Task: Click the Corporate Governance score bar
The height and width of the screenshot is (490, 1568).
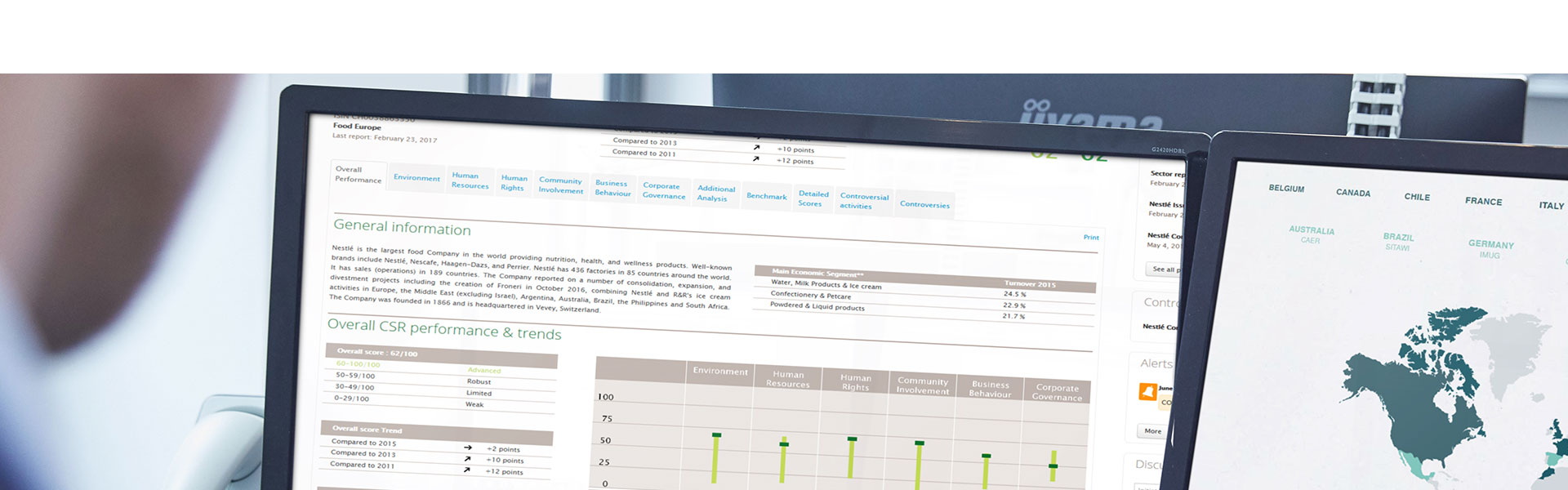Action: click(1053, 465)
